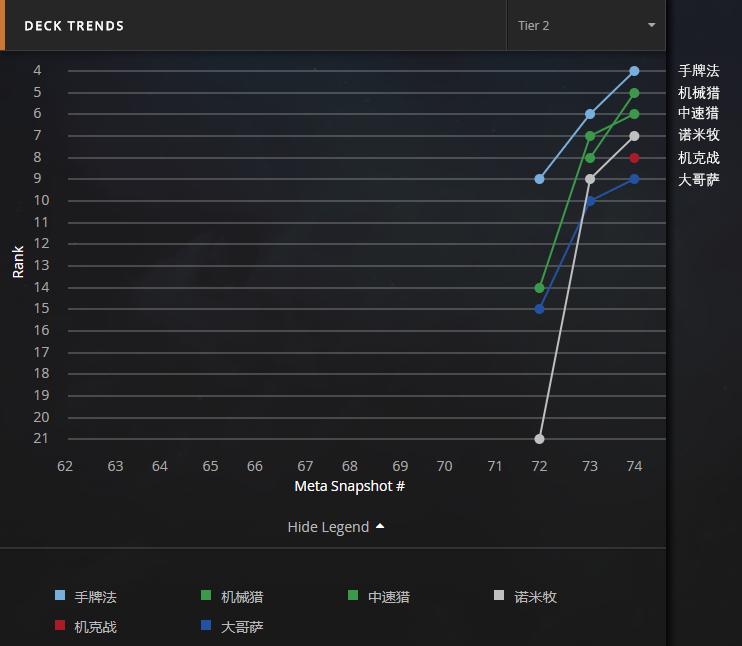Viewport: 742px width, 646px height.
Task: Click the vertical Rank axis title
Action: 18,261
